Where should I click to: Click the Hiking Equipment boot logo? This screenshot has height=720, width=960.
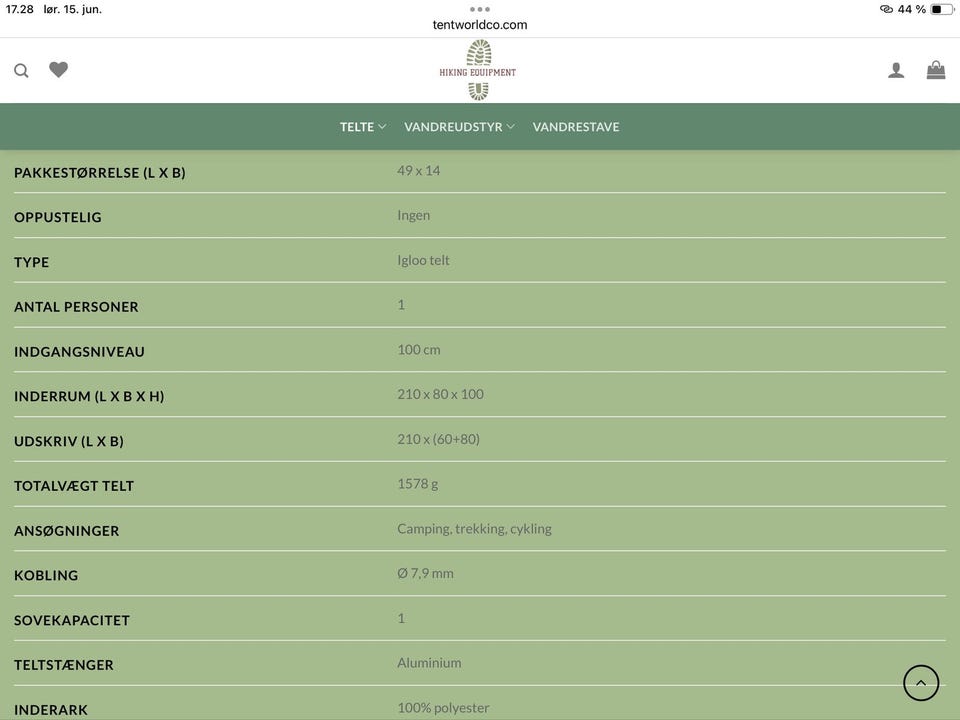pos(478,70)
